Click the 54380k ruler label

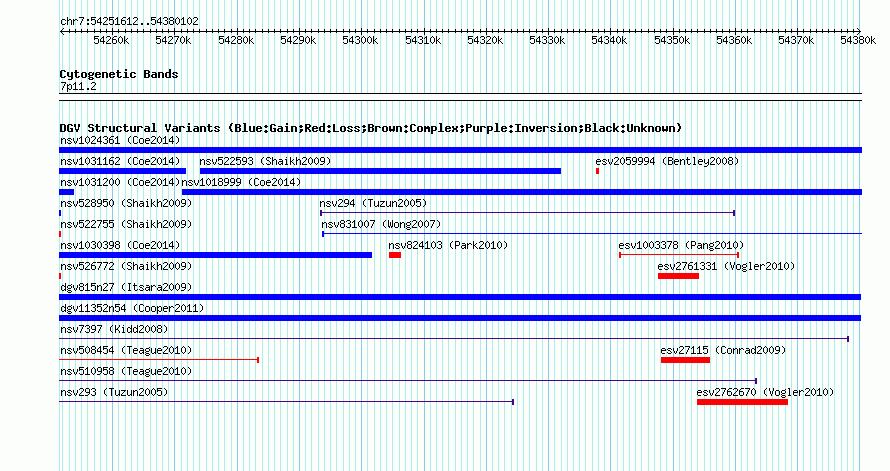coord(858,40)
